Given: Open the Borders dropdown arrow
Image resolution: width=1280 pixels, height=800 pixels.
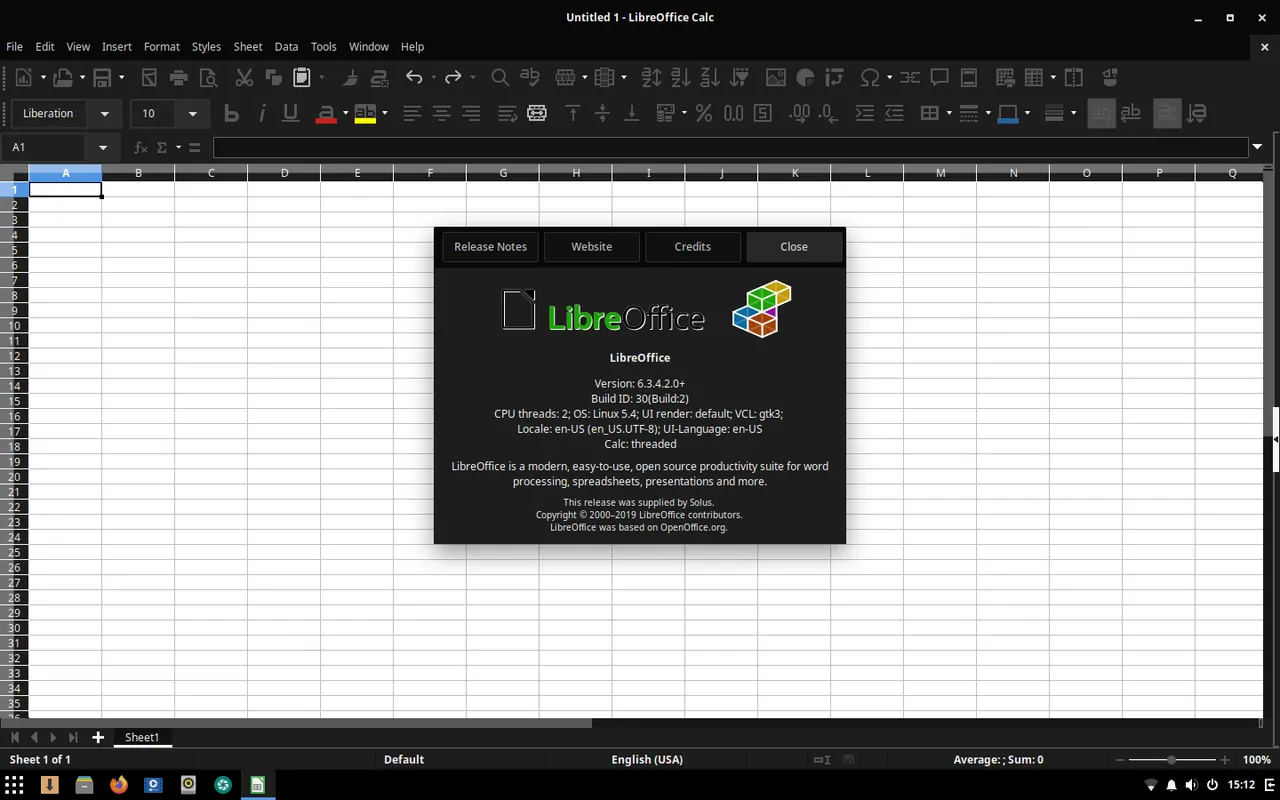Looking at the screenshot, I should (948, 113).
